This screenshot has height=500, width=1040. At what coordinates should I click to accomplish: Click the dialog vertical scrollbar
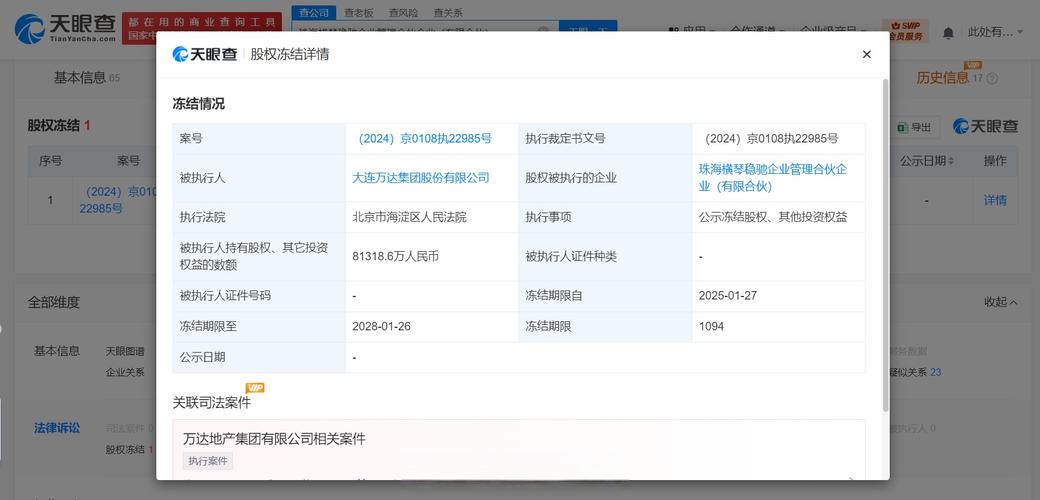coord(885,245)
